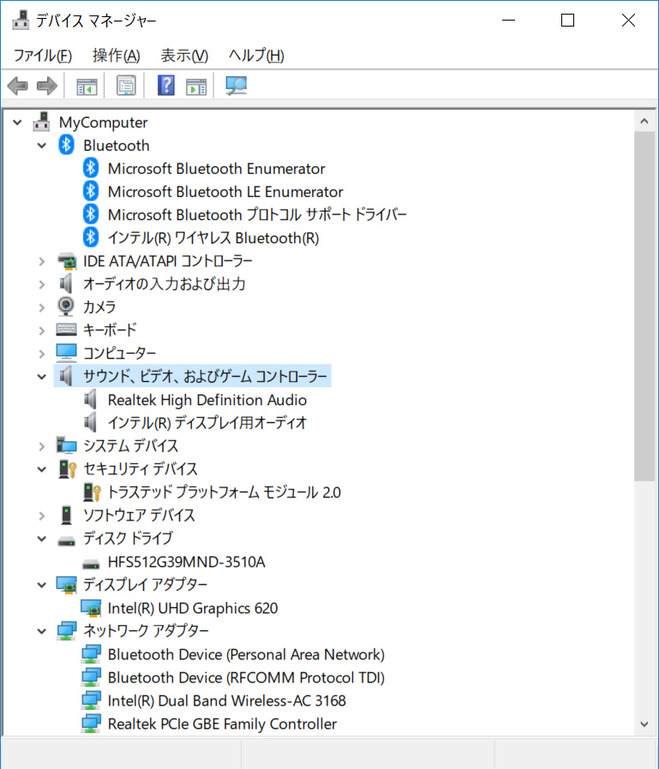Click the vertical scrollbar thumb

coord(644,307)
